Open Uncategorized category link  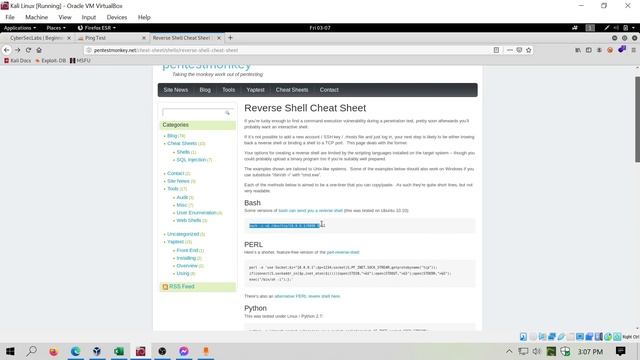click(183, 234)
